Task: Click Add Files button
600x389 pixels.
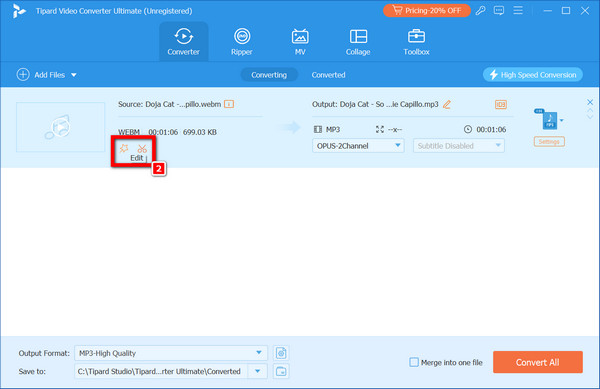Action: point(41,75)
